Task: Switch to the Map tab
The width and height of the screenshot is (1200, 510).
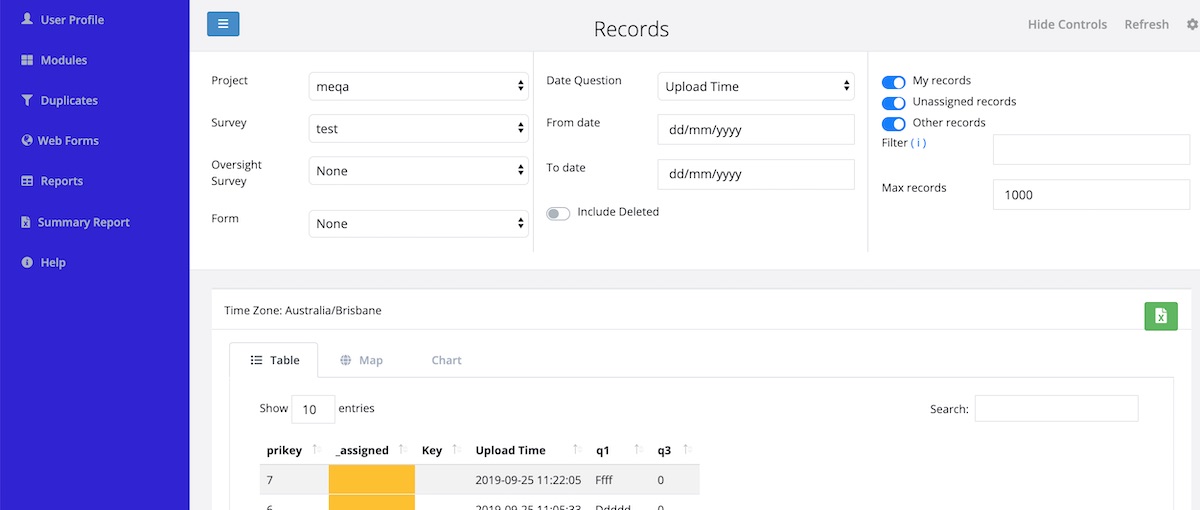Action: [361, 360]
